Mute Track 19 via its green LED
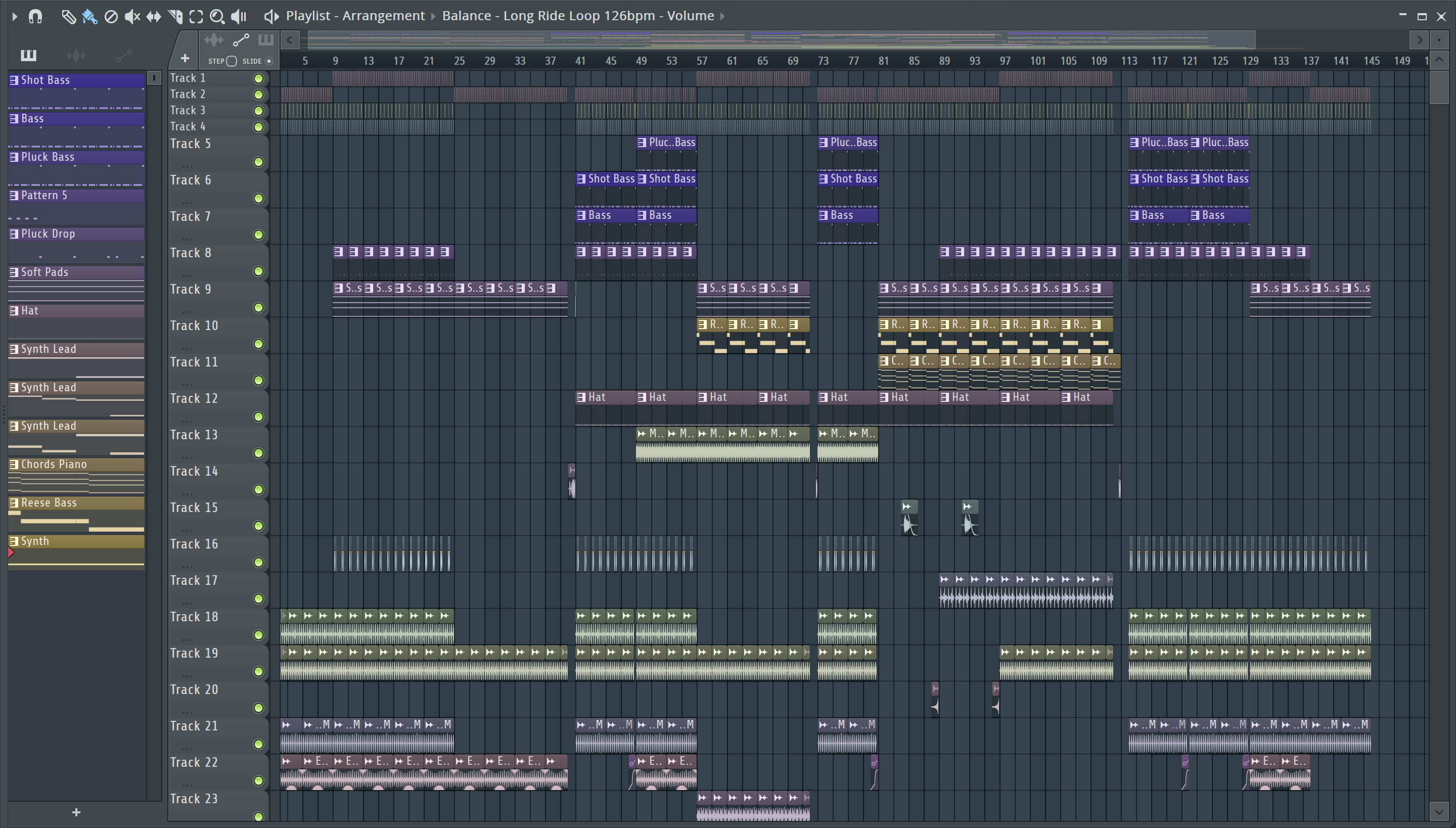 pos(258,672)
